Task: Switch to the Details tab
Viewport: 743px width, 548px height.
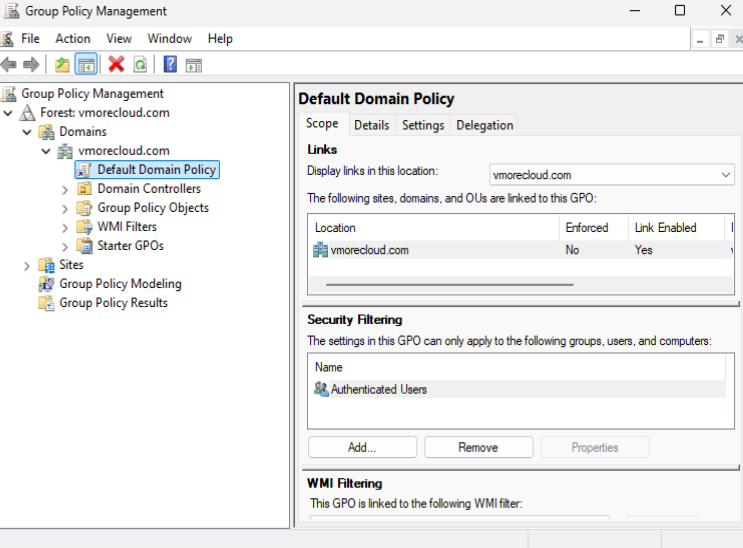Action: [x=372, y=125]
